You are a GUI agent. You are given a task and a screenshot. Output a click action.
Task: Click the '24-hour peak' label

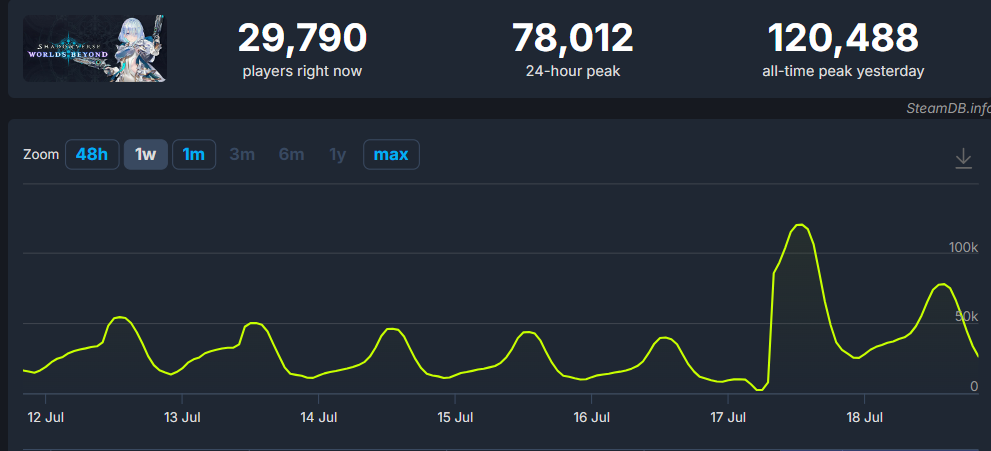pos(573,71)
